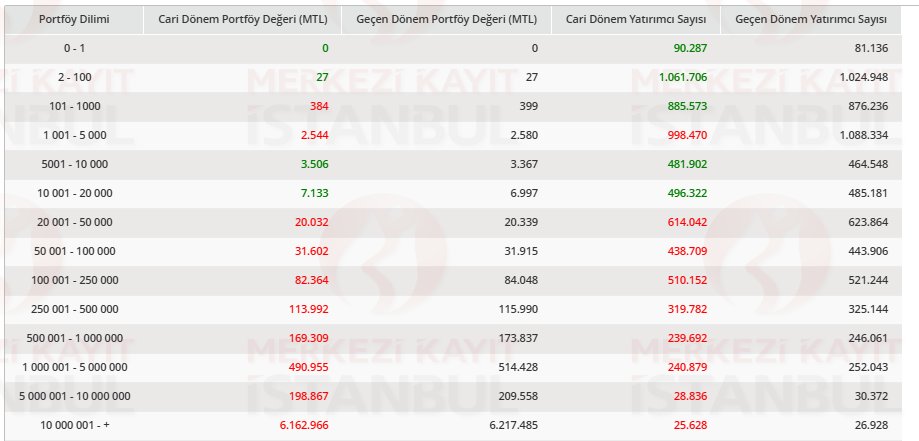919x441 pixels.
Task: Click the red value 25.628
Action: click(690, 425)
